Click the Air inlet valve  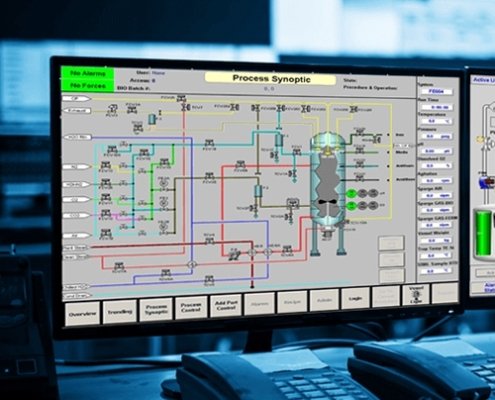pyautogui.click(x=106, y=234)
